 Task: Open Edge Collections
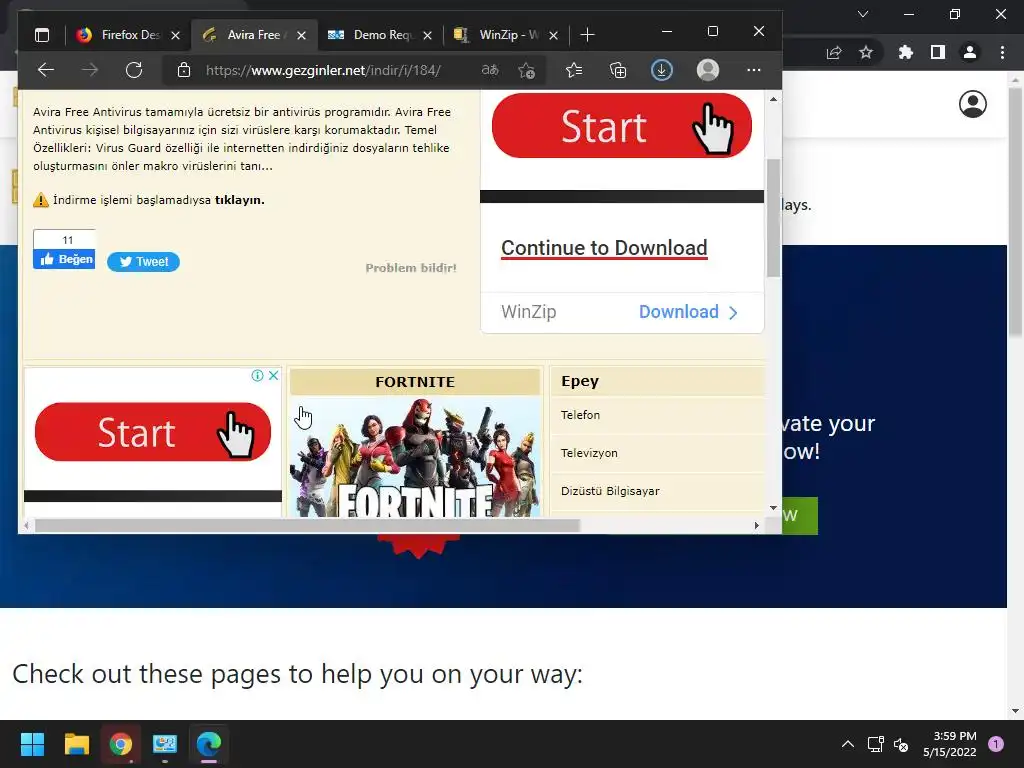point(618,70)
